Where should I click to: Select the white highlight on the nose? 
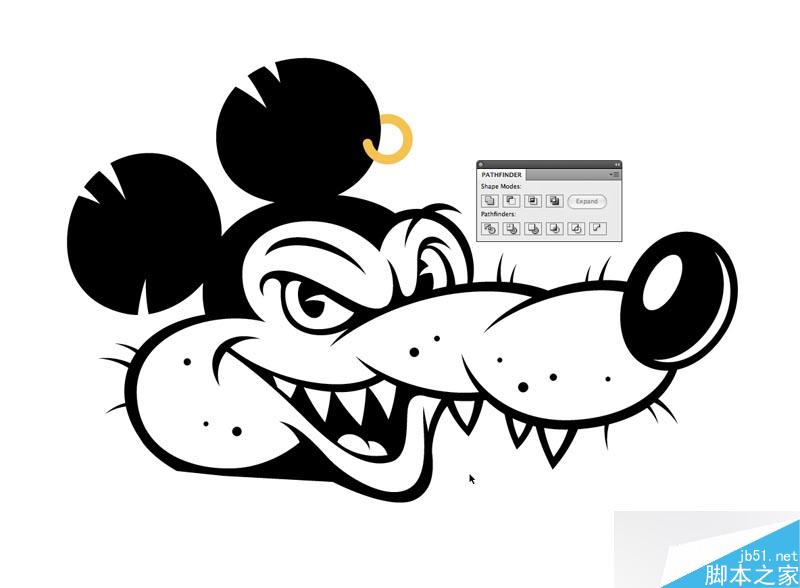(662, 282)
